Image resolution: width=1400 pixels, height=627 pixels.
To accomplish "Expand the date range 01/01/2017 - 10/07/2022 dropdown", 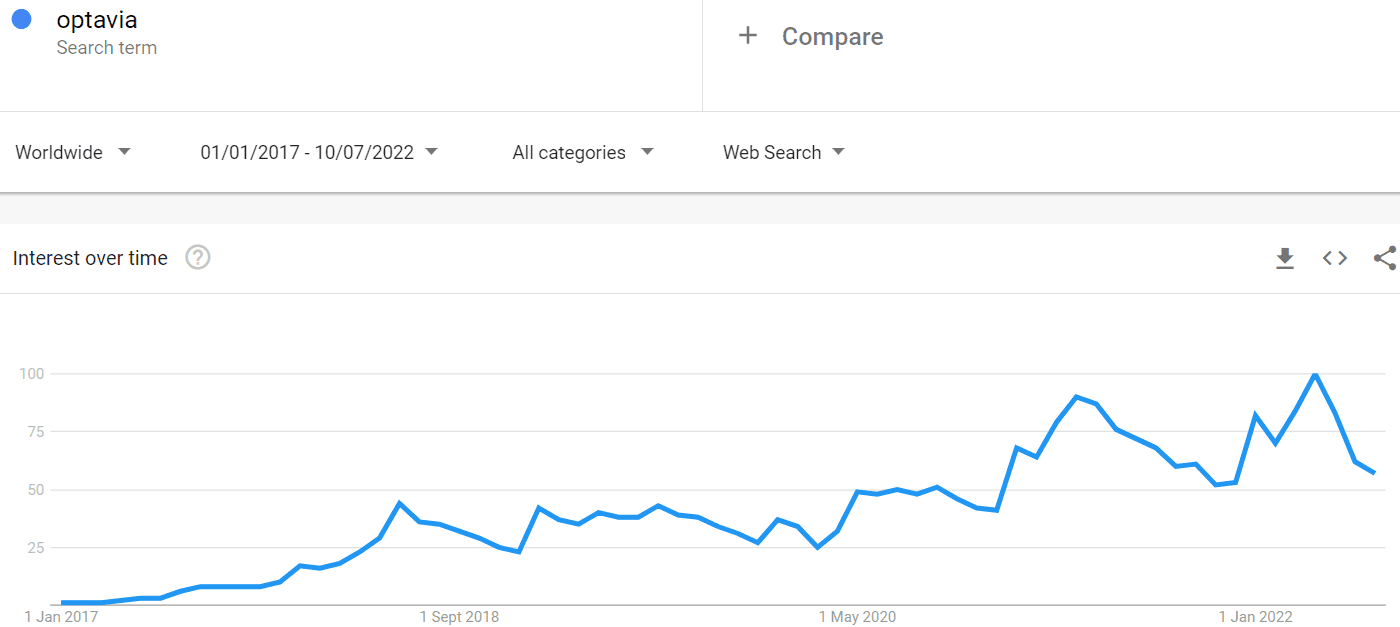I will click(x=319, y=152).
